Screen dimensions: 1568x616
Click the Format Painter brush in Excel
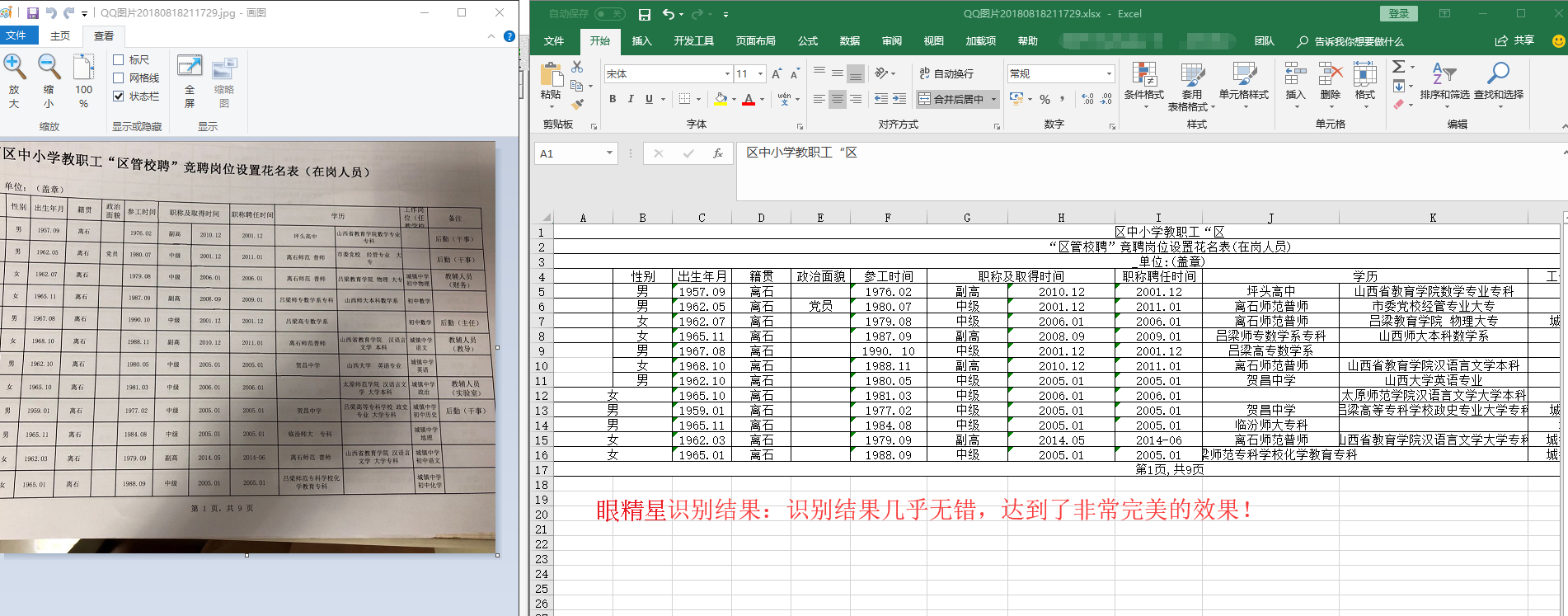[x=577, y=103]
